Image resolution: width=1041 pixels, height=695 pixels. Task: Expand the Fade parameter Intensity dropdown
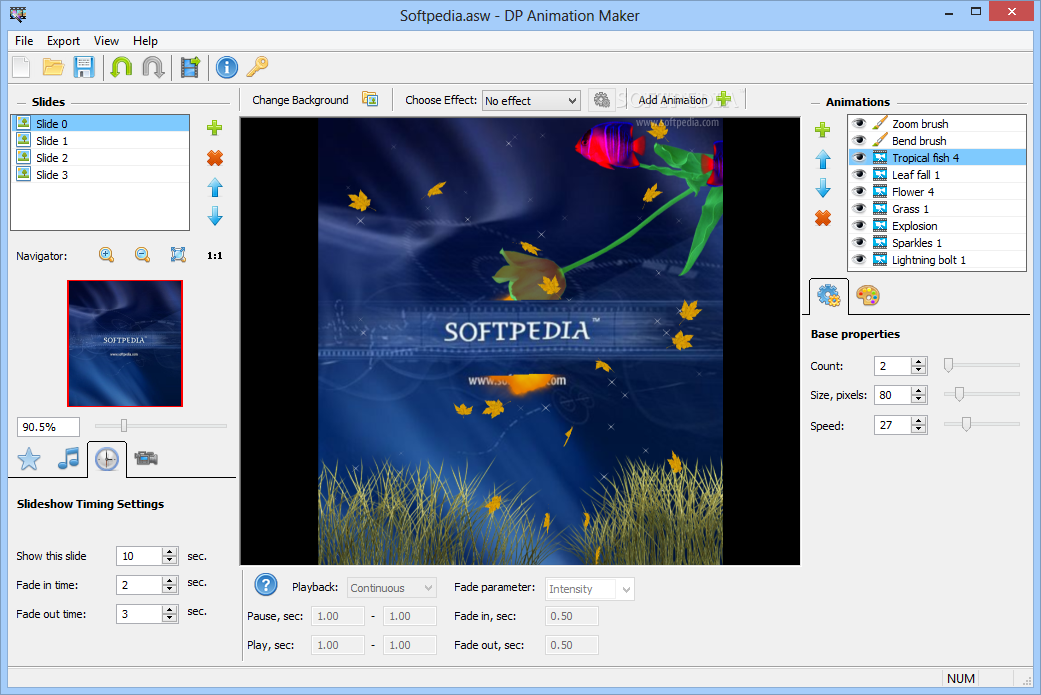tap(590, 589)
